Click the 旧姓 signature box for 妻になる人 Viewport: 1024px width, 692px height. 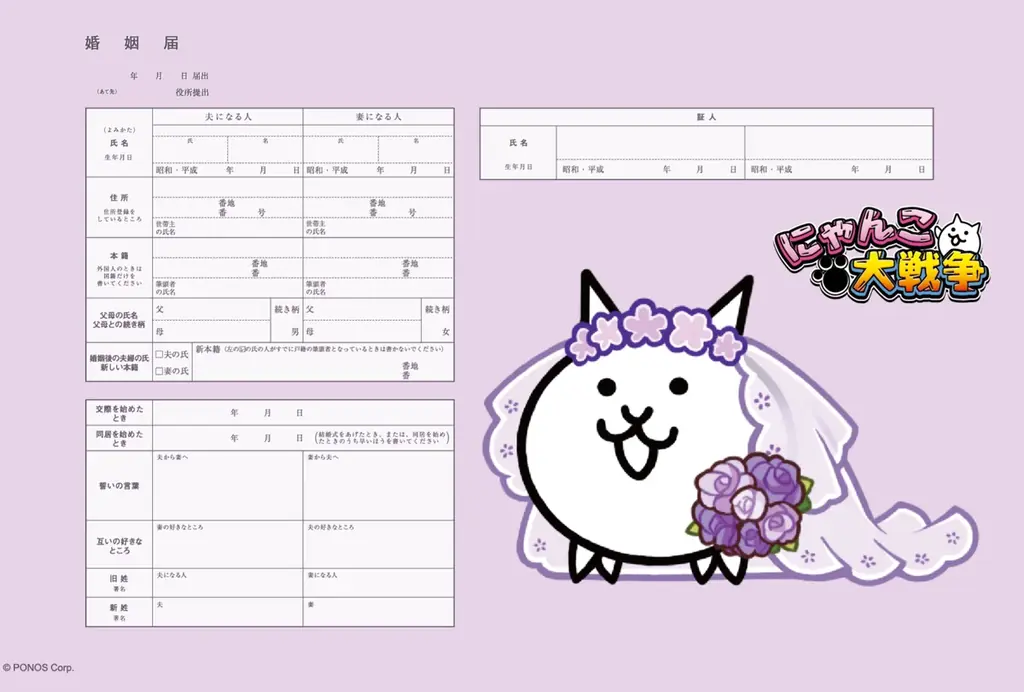click(x=379, y=582)
